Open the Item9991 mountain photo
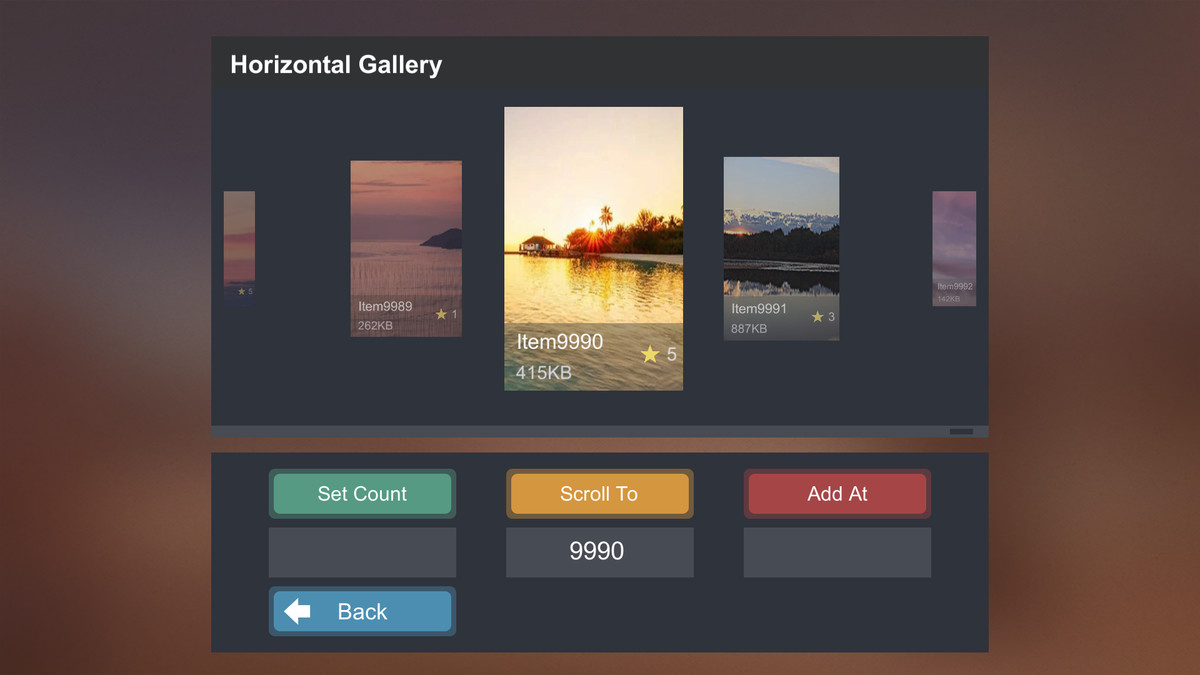This screenshot has height=675, width=1200. [781, 230]
